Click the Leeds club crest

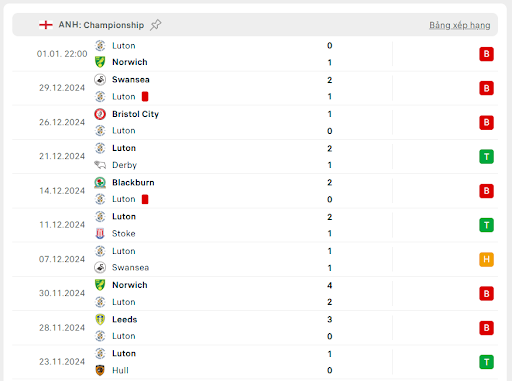click(x=100, y=319)
